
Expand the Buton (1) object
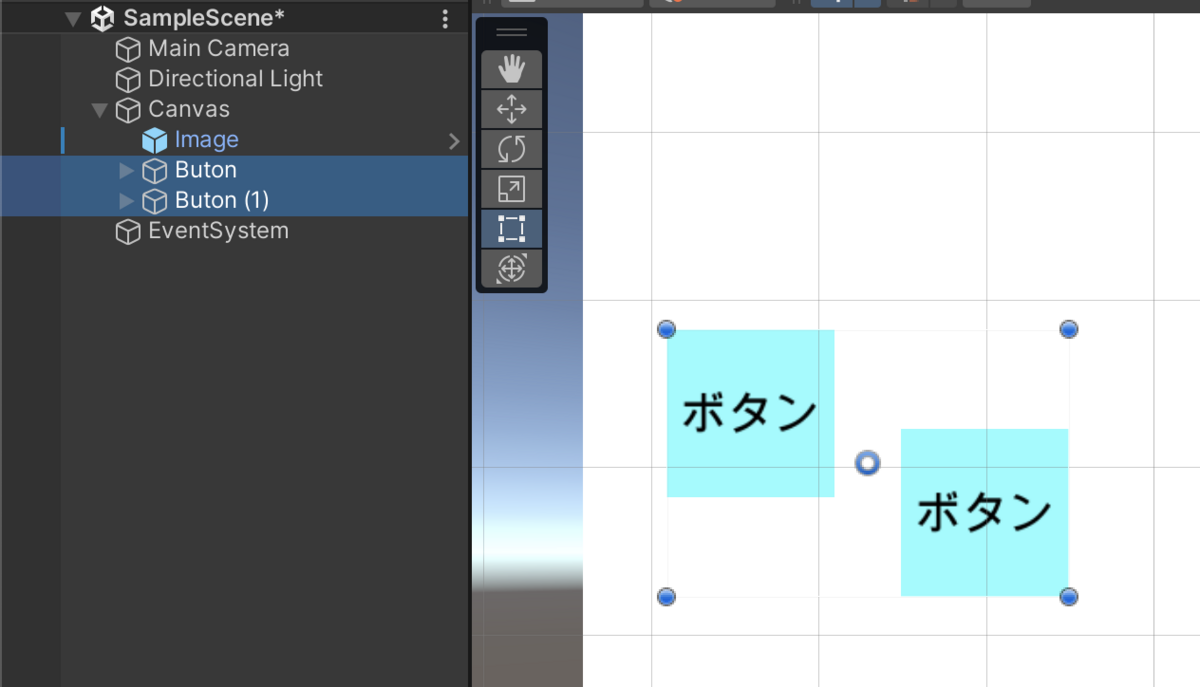coord(126,201)
